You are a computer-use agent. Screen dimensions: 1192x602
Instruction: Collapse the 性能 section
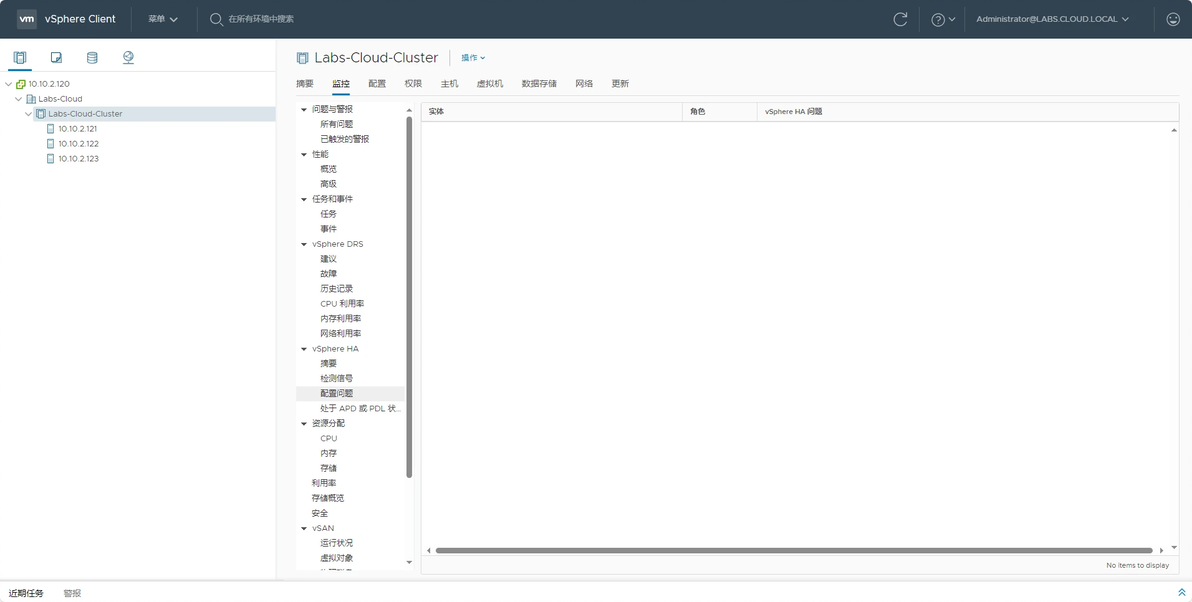(304, 154)
